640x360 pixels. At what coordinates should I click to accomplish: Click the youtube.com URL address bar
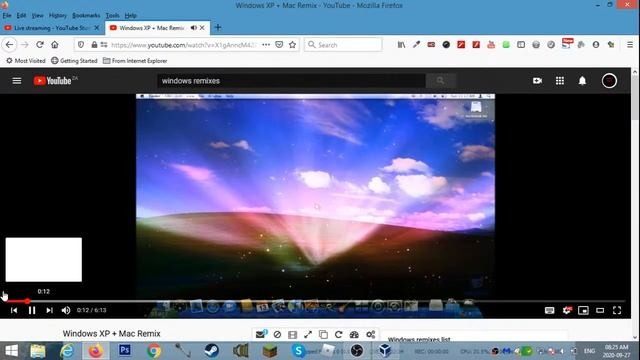183,45
